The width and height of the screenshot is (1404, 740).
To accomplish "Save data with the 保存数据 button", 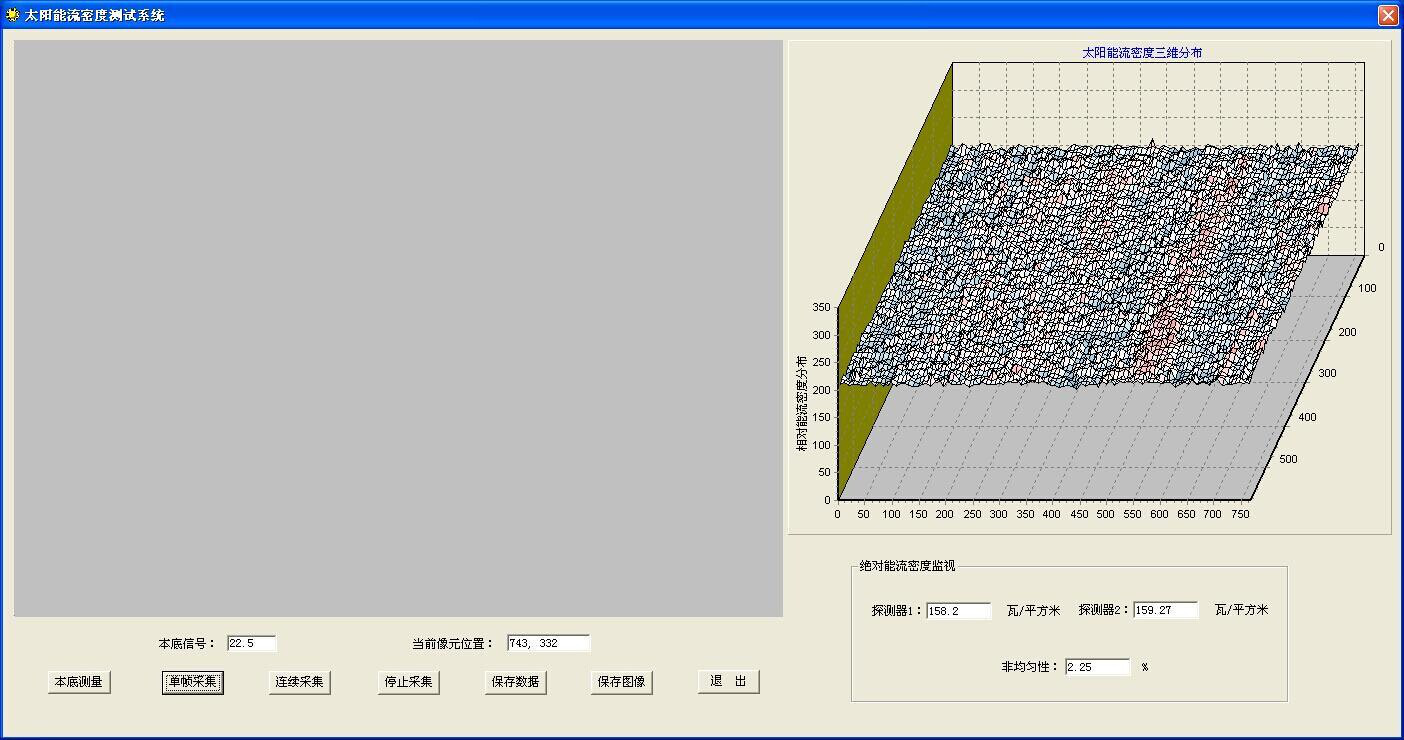I will click(x=515, y=682).
